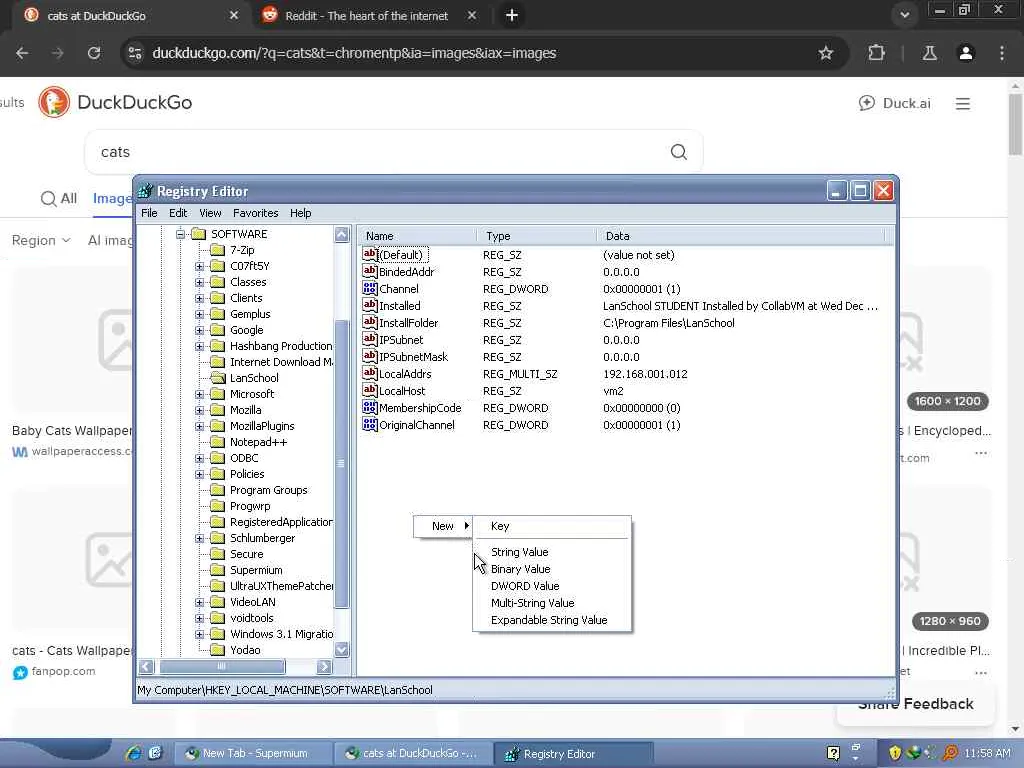This screenshot has height=768, width=1024.
Task: Click the tree pane horizontal scrollbar thumb
Action: [222, 666]
